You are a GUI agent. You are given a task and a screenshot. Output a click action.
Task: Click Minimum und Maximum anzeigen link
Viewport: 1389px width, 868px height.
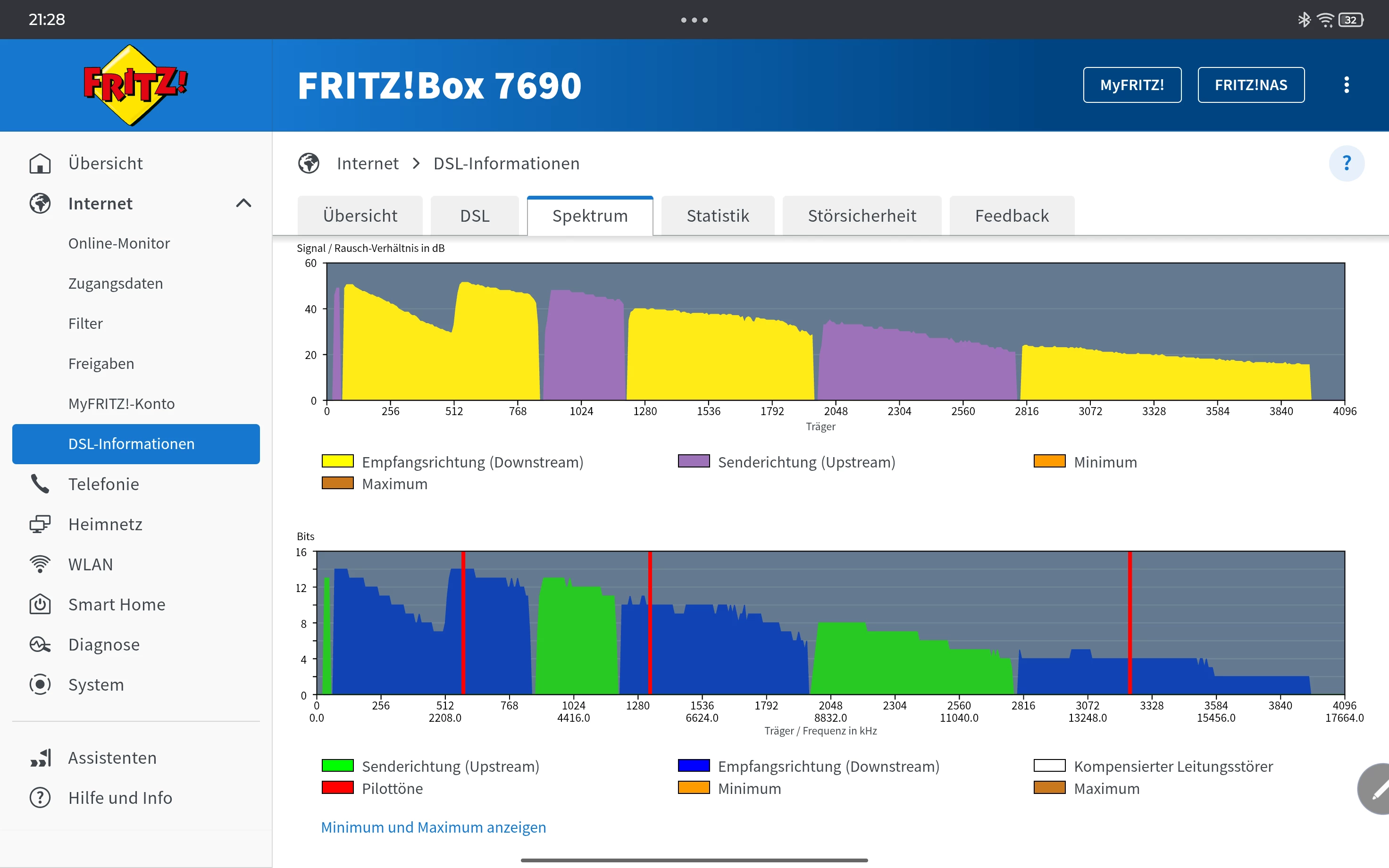coord(433,827)
